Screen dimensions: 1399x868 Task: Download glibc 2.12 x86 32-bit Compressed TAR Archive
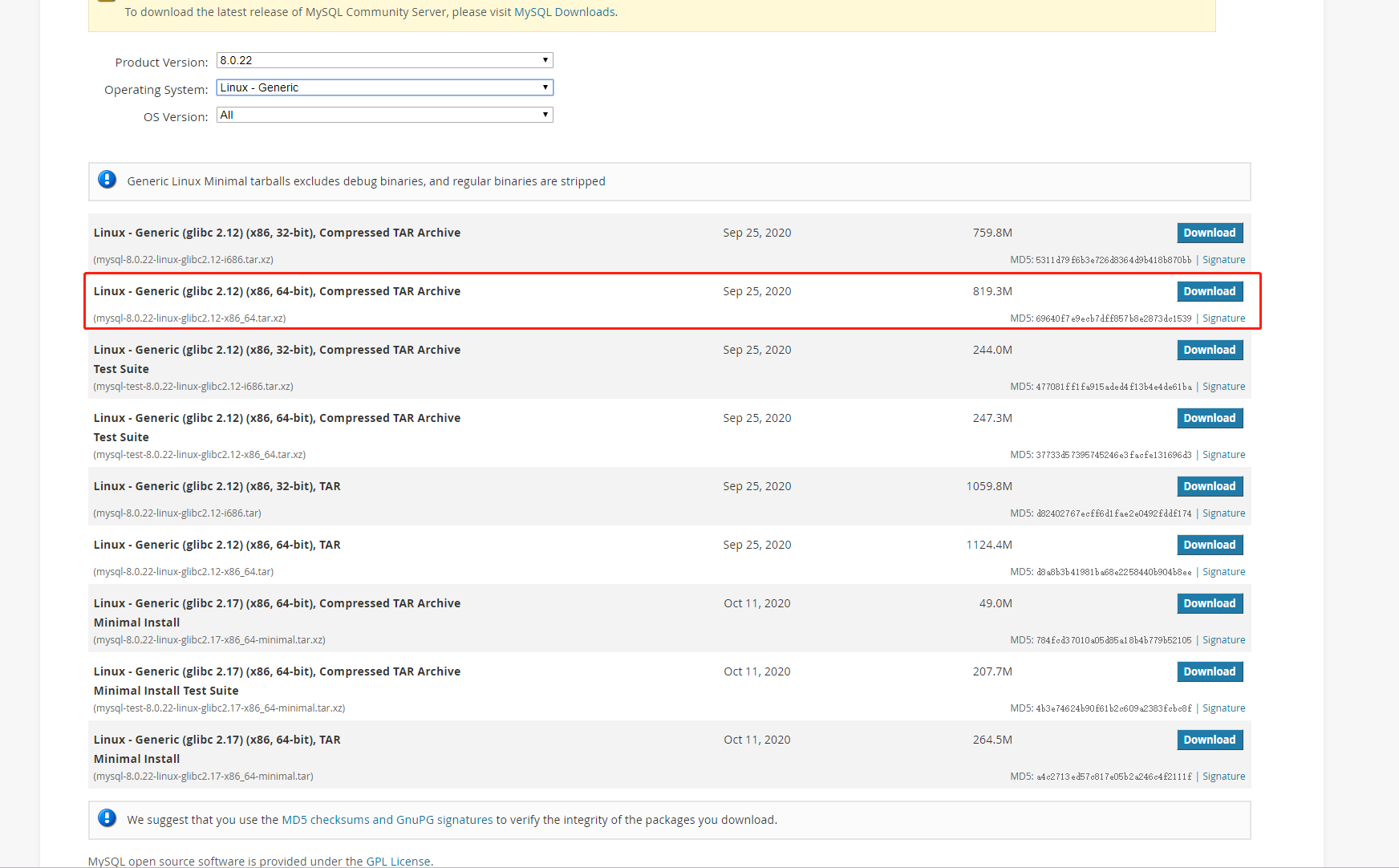(1210, 233)
